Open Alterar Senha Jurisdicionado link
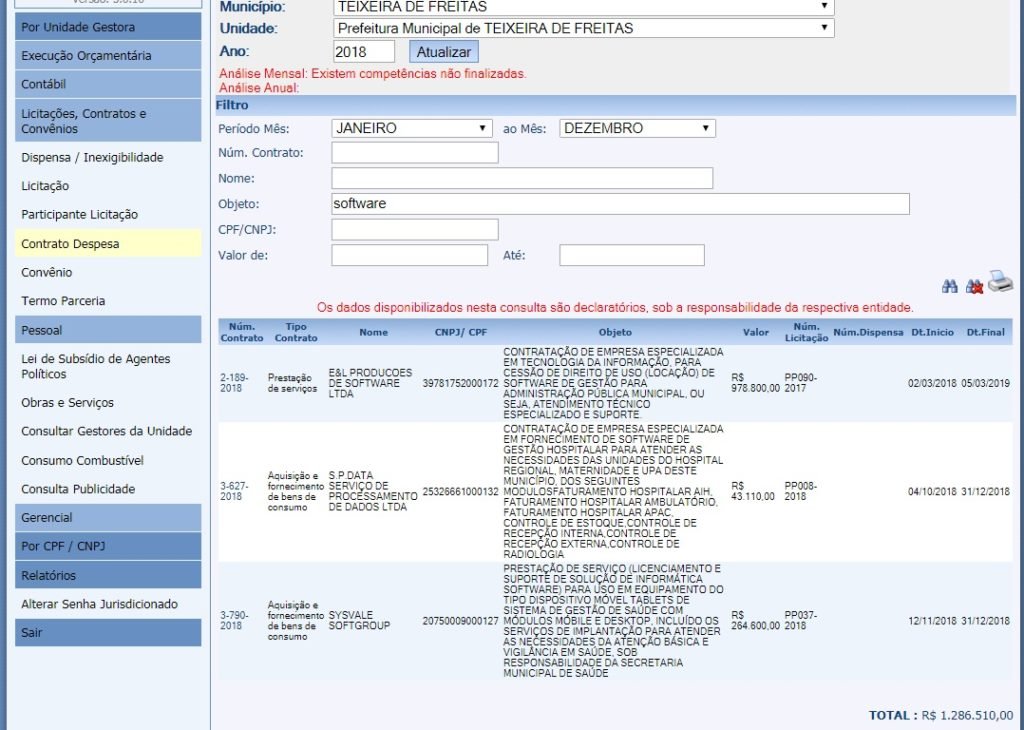Screen dimensions: 1024x730 point(99,604)
